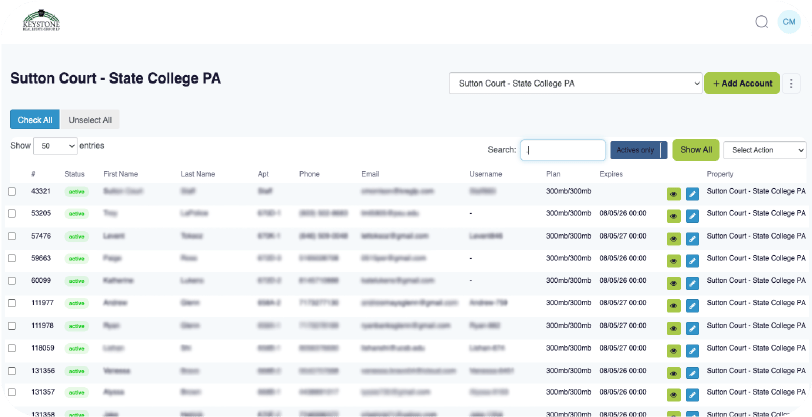Screen dimensions: 812x417
Task: Tick the checkbox for account 57476
Action: click(12, 236)
